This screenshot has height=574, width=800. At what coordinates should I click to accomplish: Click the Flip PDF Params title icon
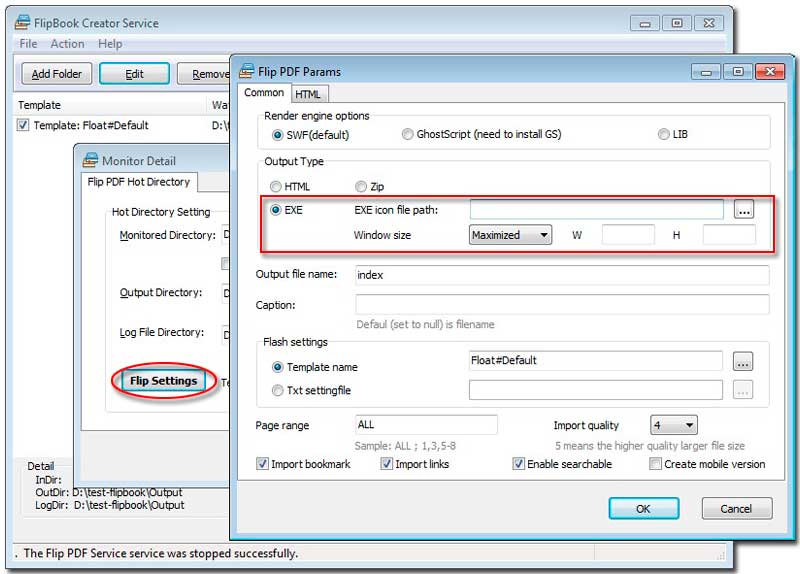tap(247, 71)
